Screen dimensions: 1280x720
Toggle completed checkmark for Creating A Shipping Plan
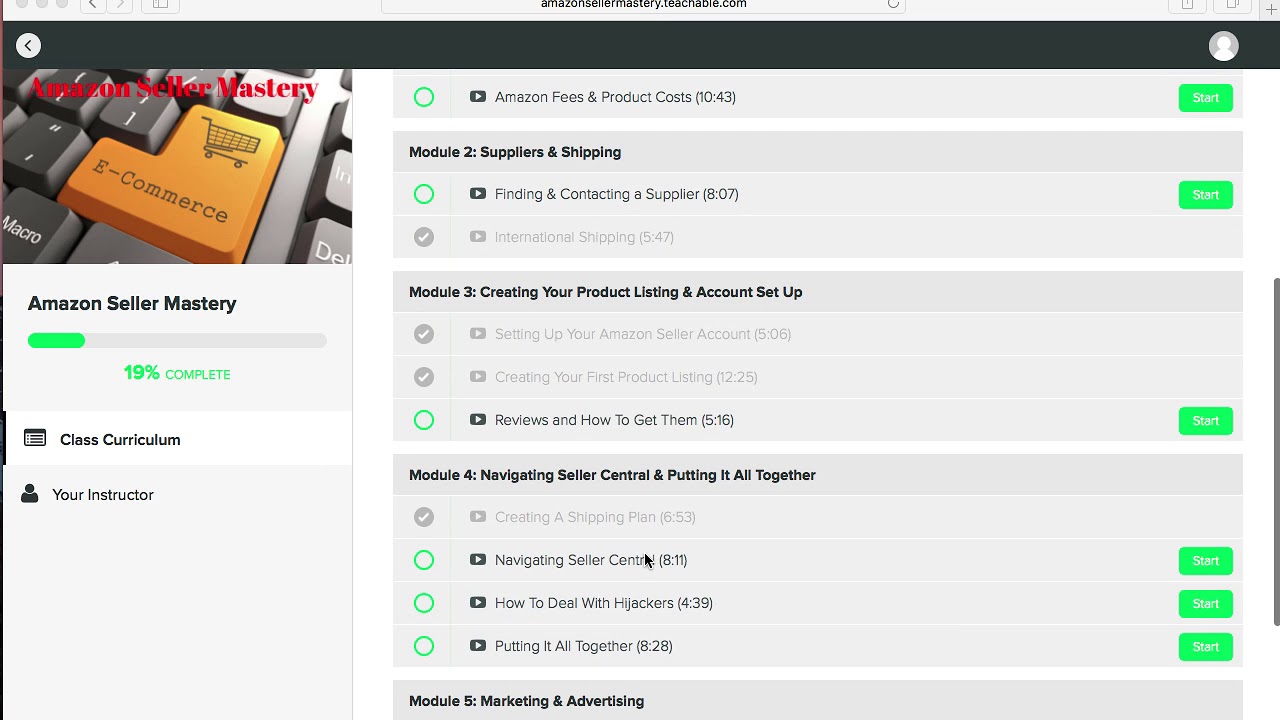[424, 517]
